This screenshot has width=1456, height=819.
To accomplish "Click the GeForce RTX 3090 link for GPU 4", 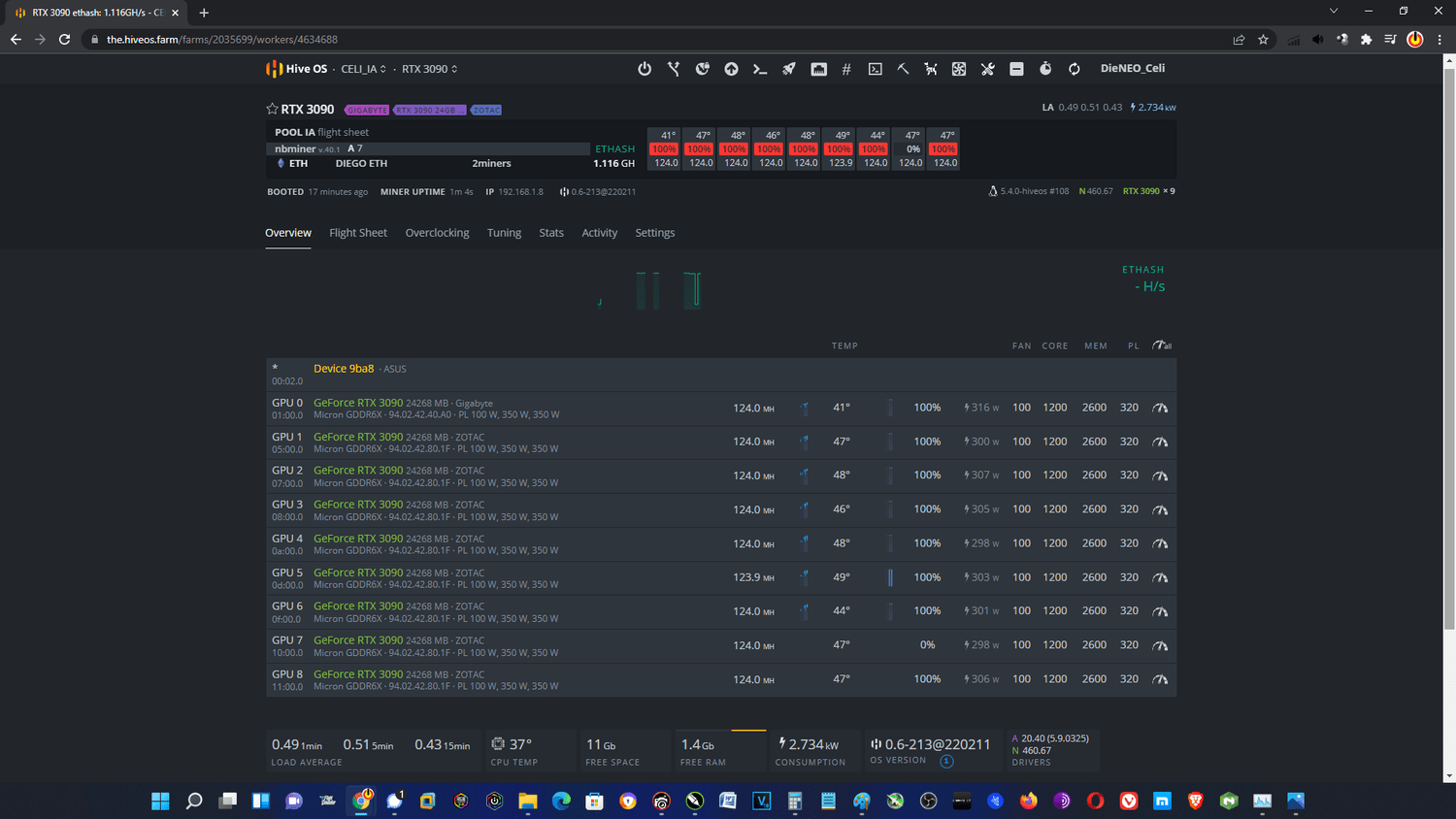I will (358, 539).
